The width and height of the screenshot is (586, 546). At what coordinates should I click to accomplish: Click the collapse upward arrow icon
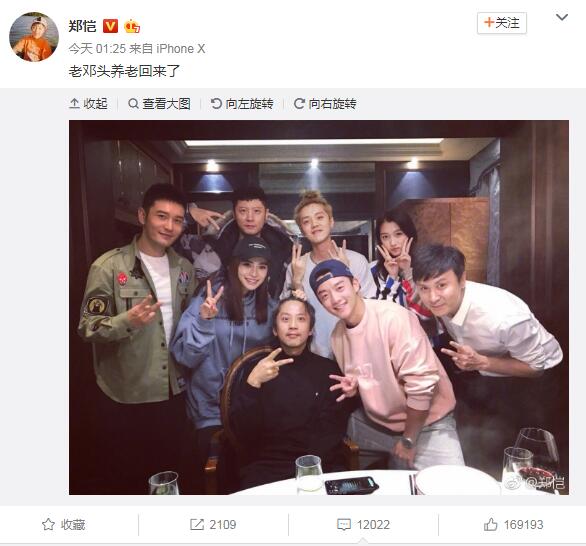(x=74, y=104)
